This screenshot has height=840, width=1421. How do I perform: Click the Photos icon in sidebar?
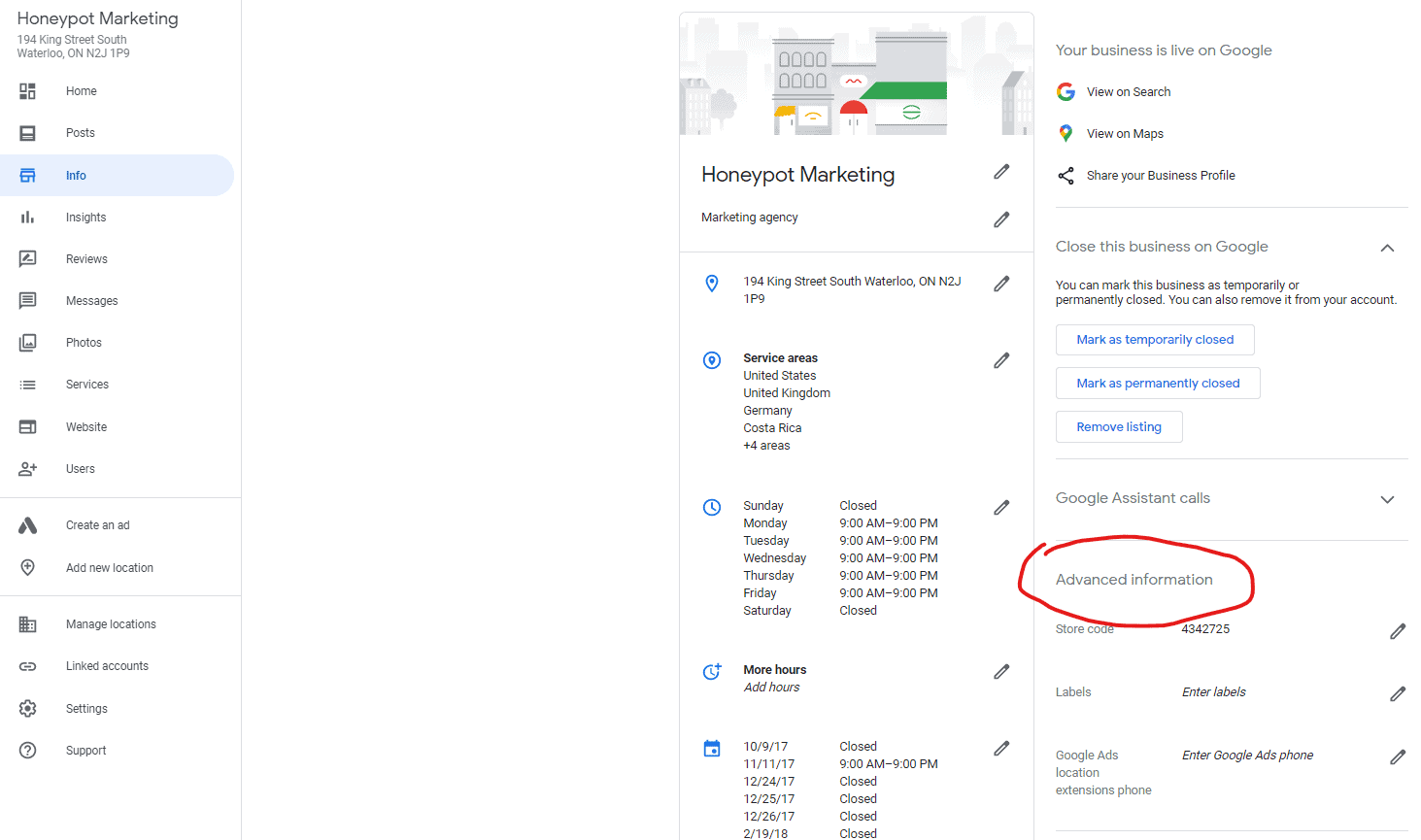coord(27,343)
